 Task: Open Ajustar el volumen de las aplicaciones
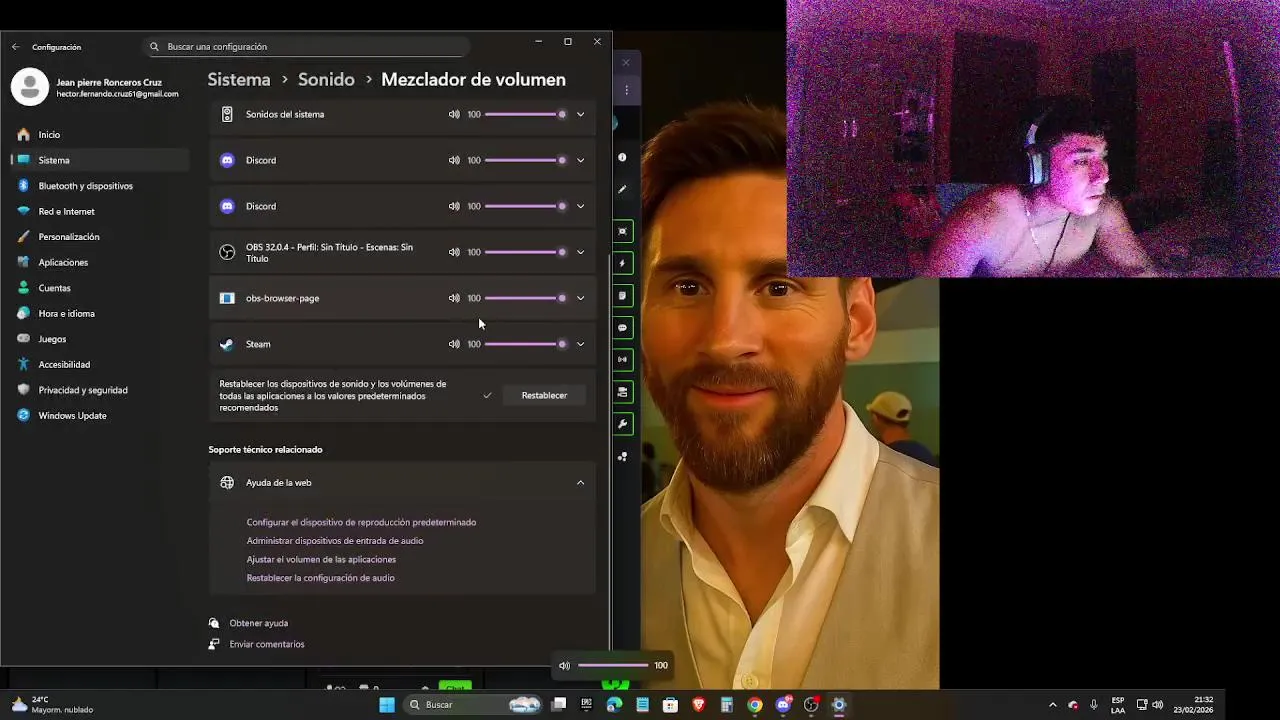tap(321, 559)
